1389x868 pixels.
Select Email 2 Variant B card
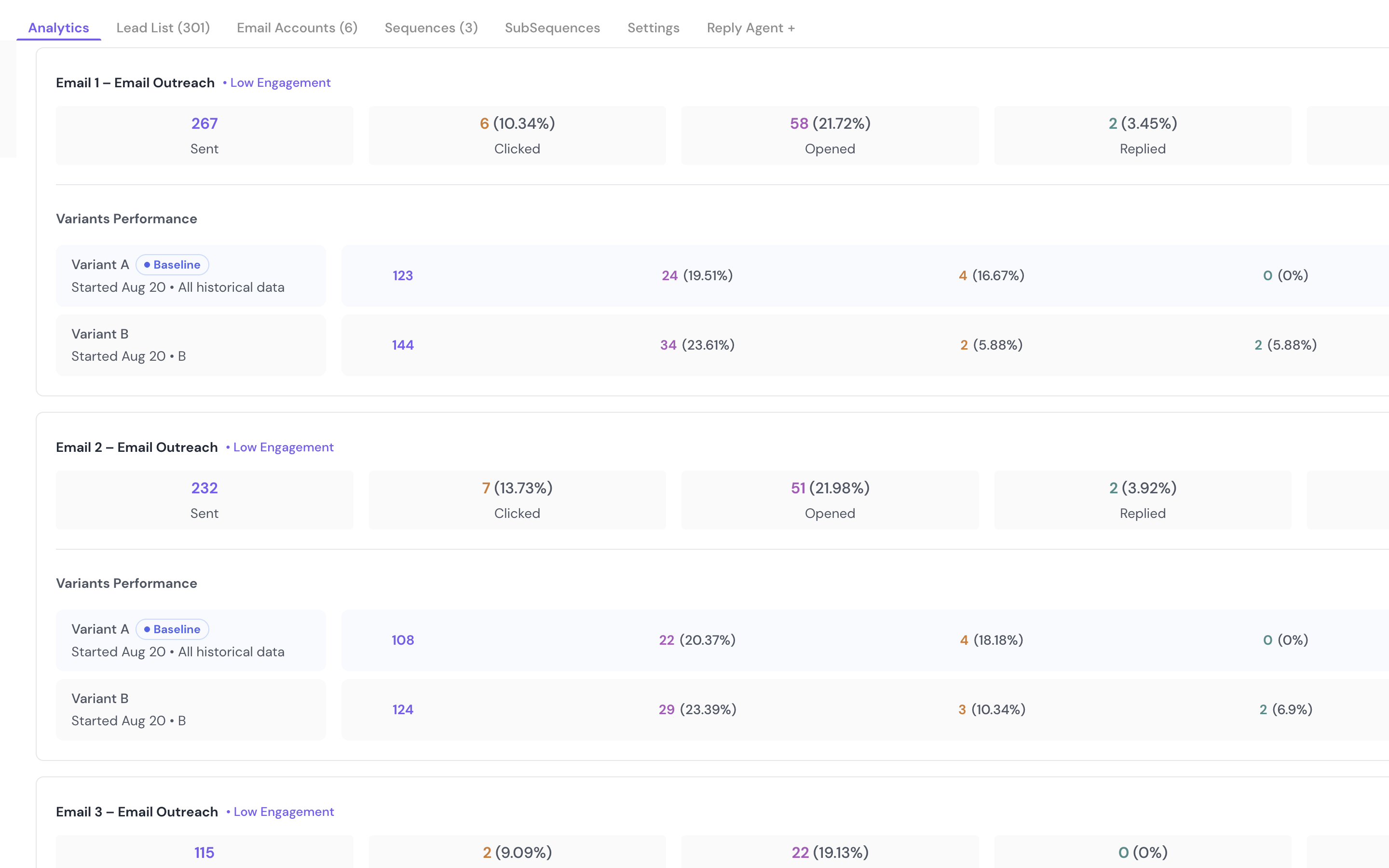click(191, 709)
